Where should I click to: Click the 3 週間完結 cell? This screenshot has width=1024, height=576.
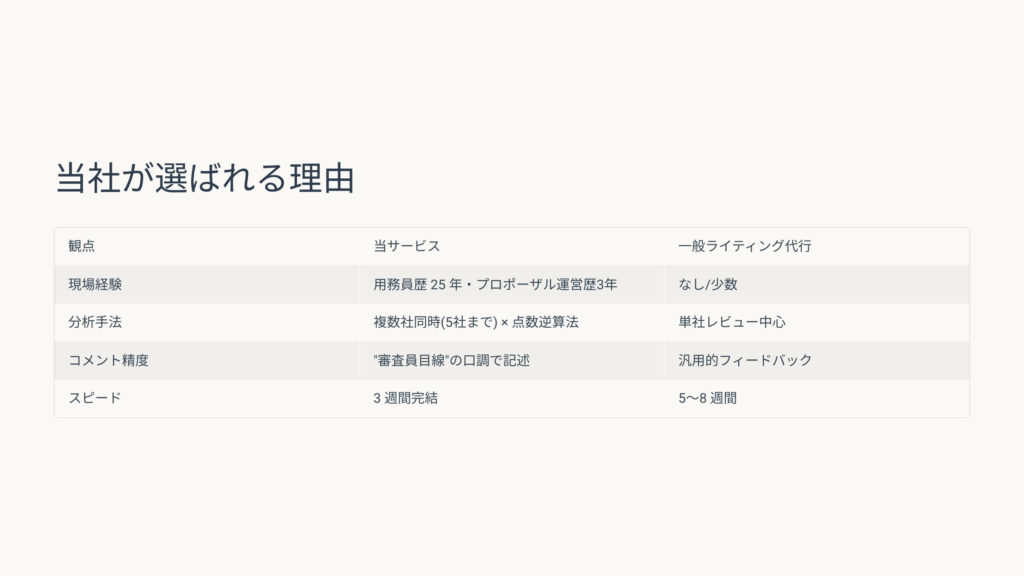(405, 398)
